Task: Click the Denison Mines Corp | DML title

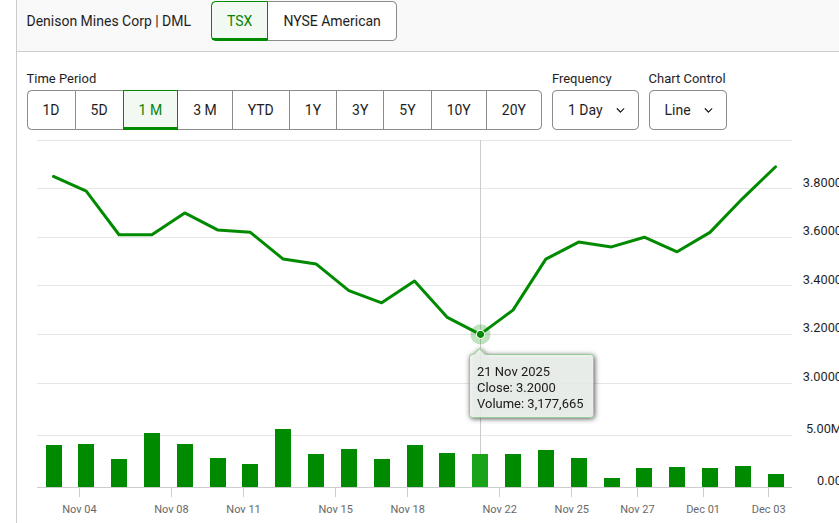Action: (x=109, y=21)
